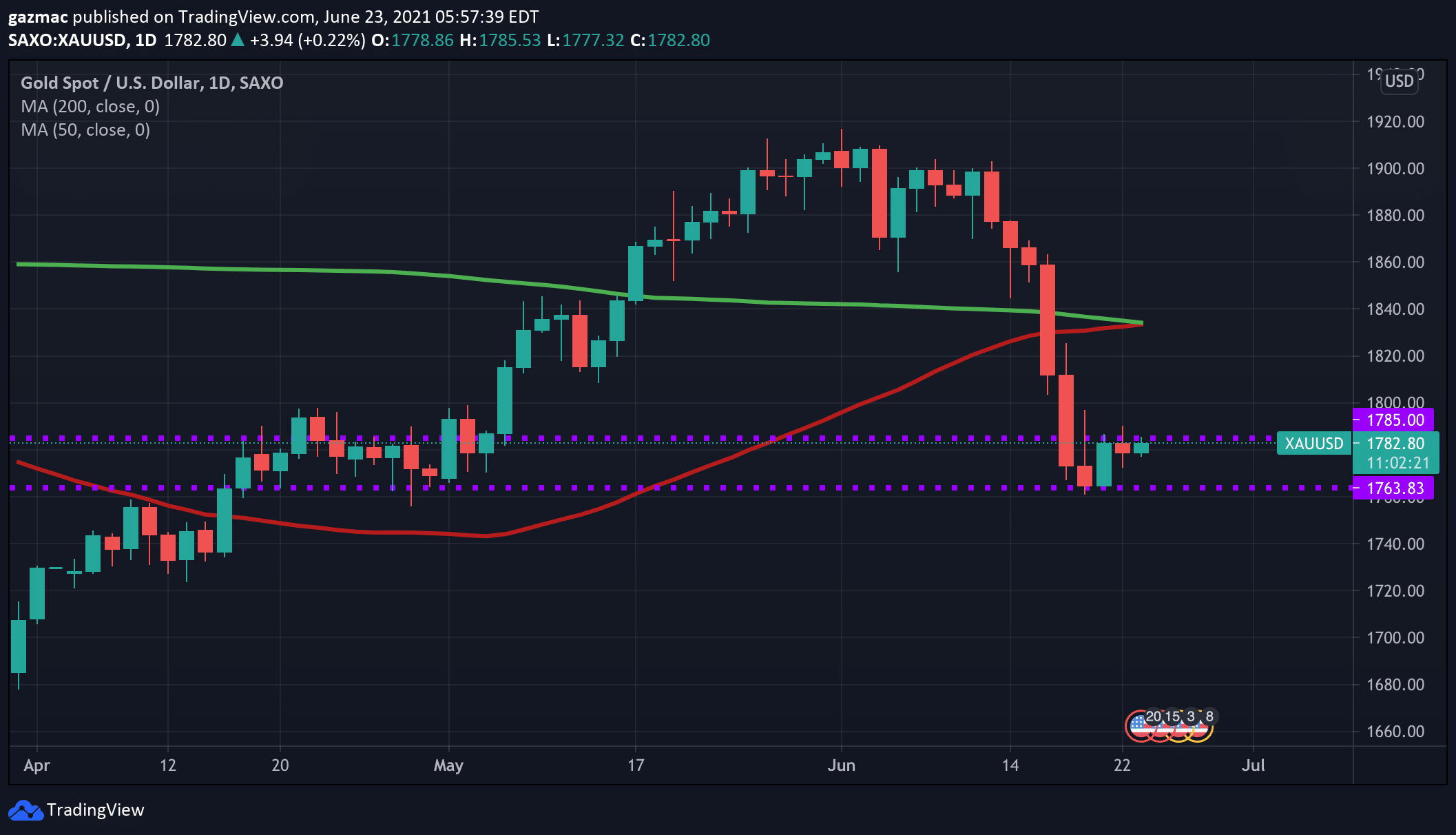Click the 1840.00 price axis label

pos(1395,309)
